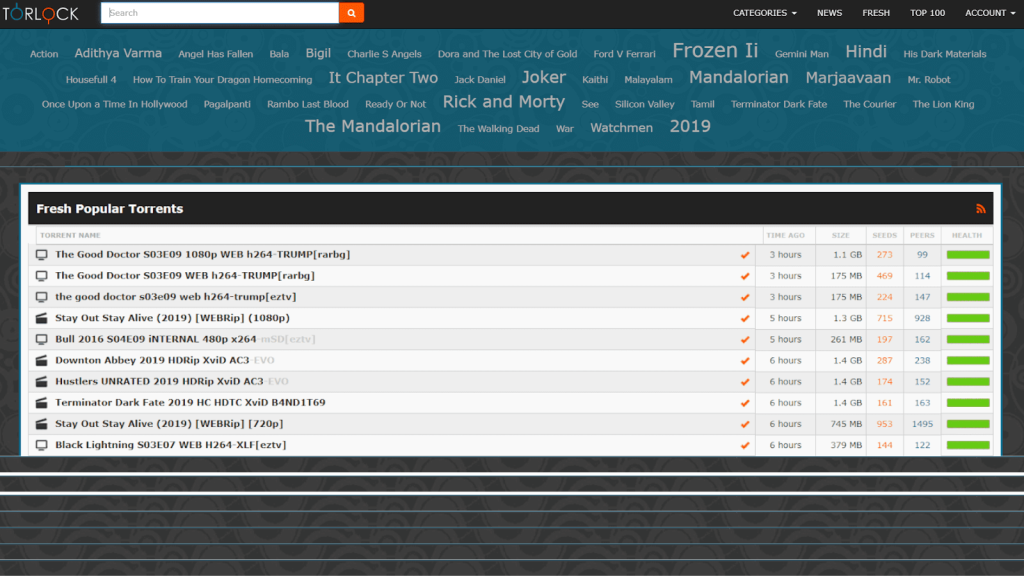Focus the Search input field

coord(220,12)
